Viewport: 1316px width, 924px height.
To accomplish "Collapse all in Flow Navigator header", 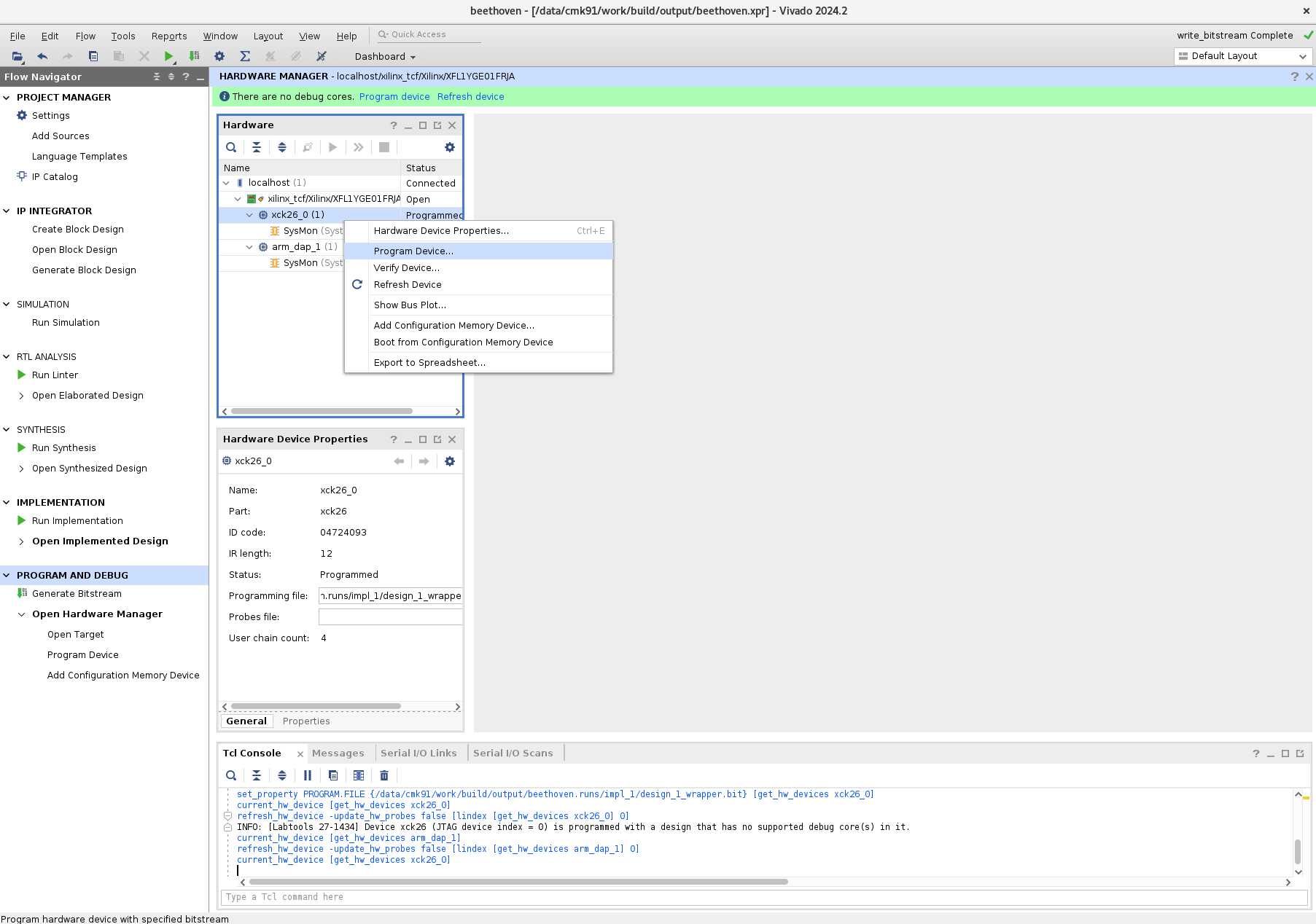I will [x=157, y=77].
